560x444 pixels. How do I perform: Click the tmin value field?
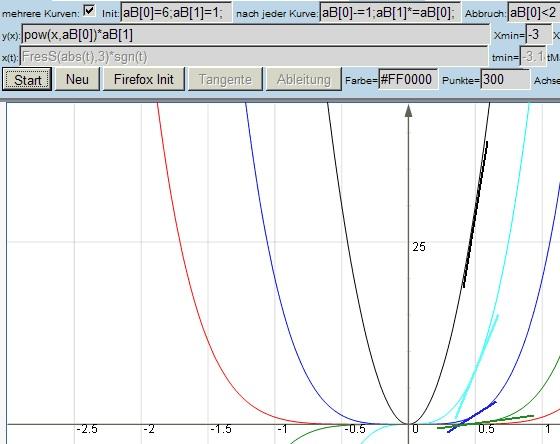coord(532,56)
